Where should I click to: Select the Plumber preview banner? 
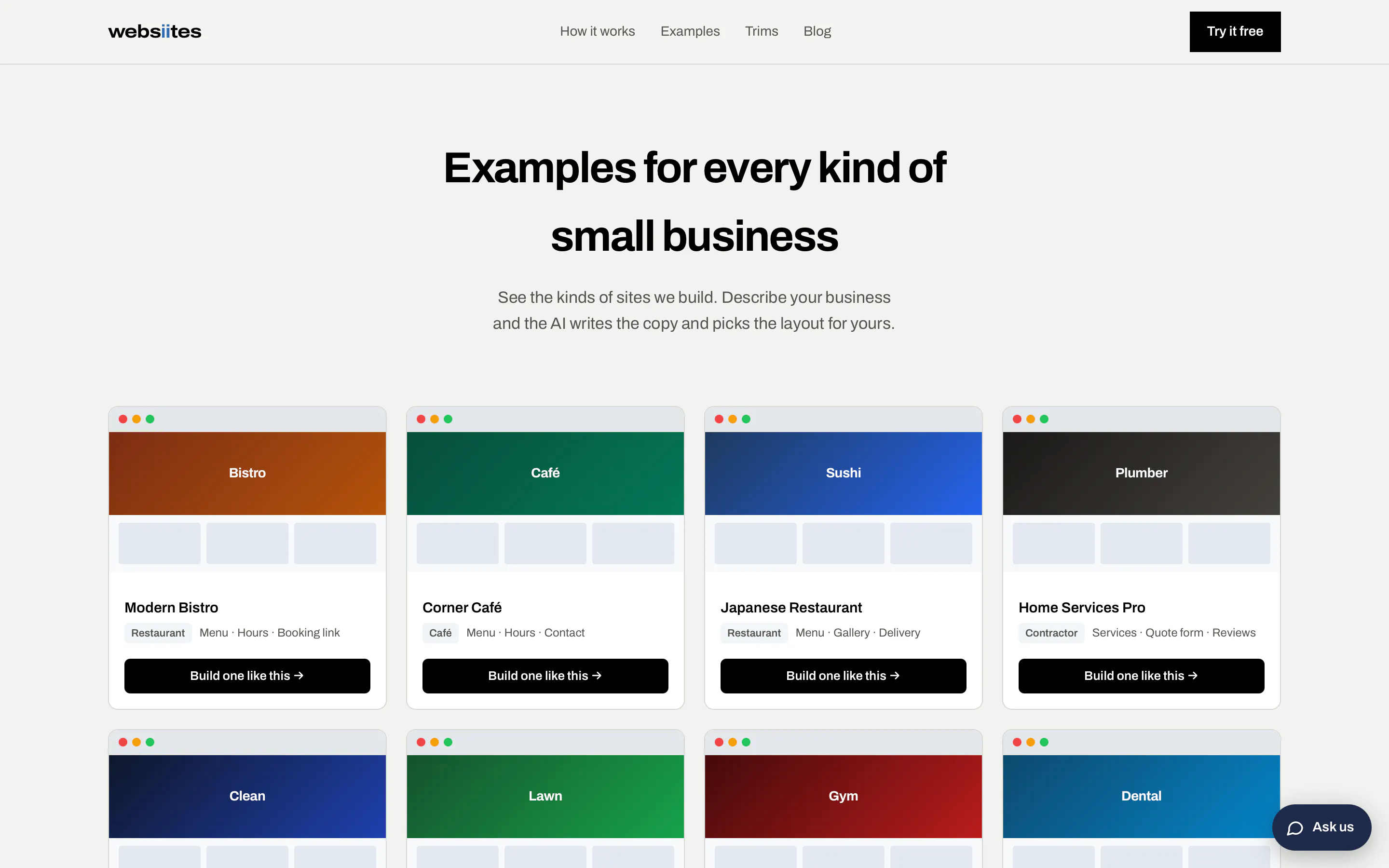click(1141, 473)
